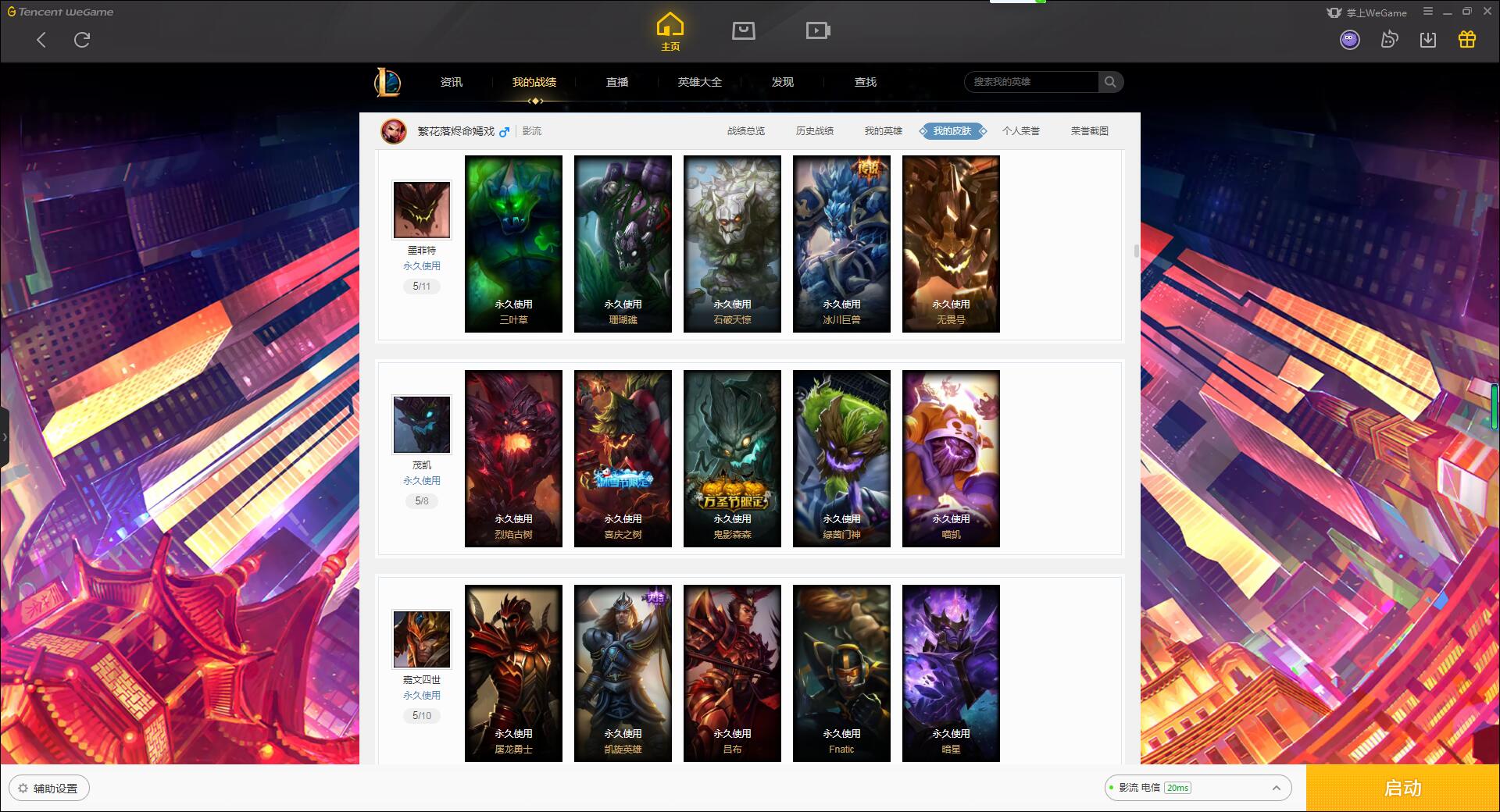The height and width of the screenshot is (812, 1500).
Task: Open the hamburger menu icon
Action: point(1427,12)
